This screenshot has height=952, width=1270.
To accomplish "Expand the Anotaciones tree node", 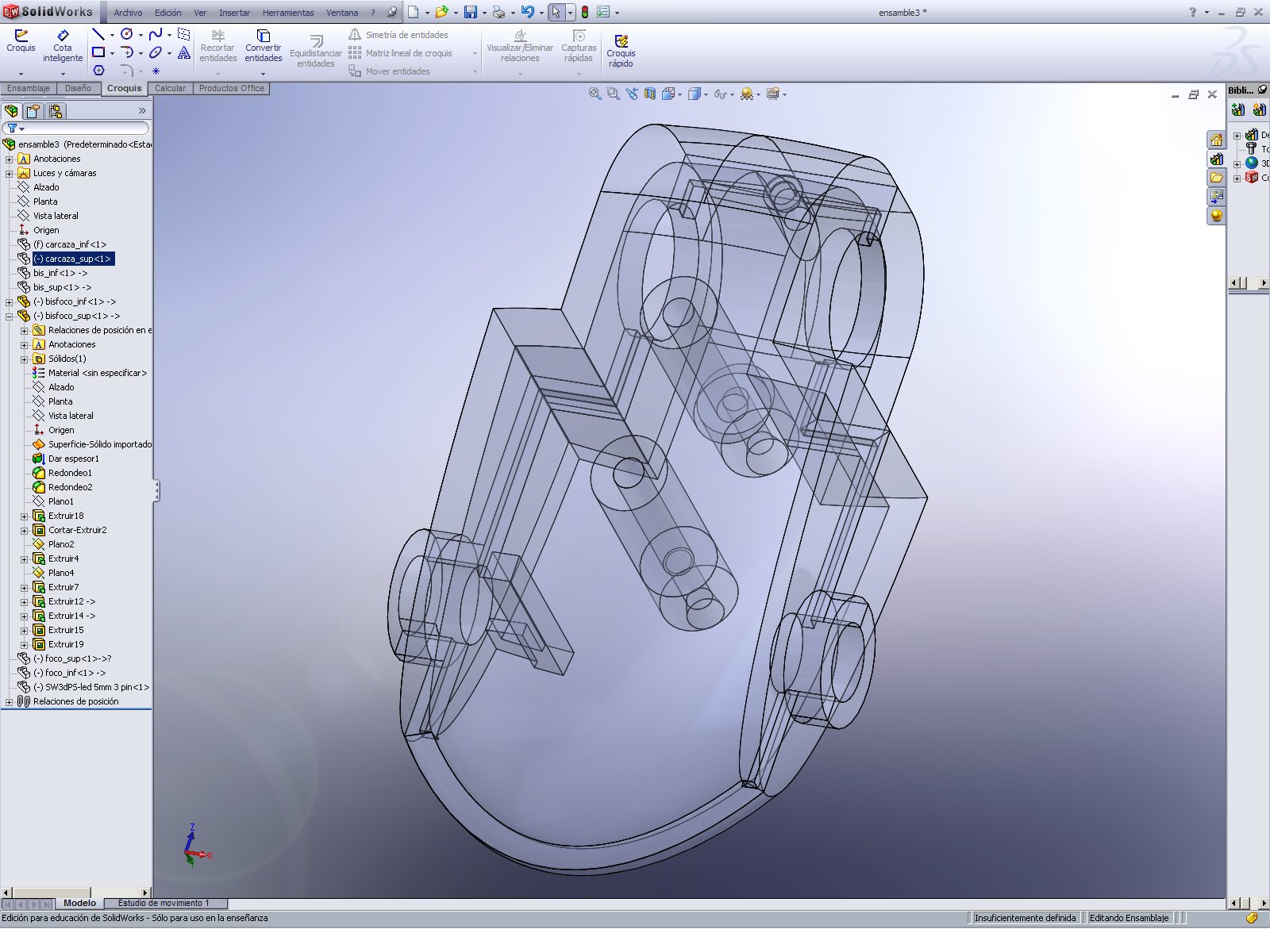I will 9,159.
